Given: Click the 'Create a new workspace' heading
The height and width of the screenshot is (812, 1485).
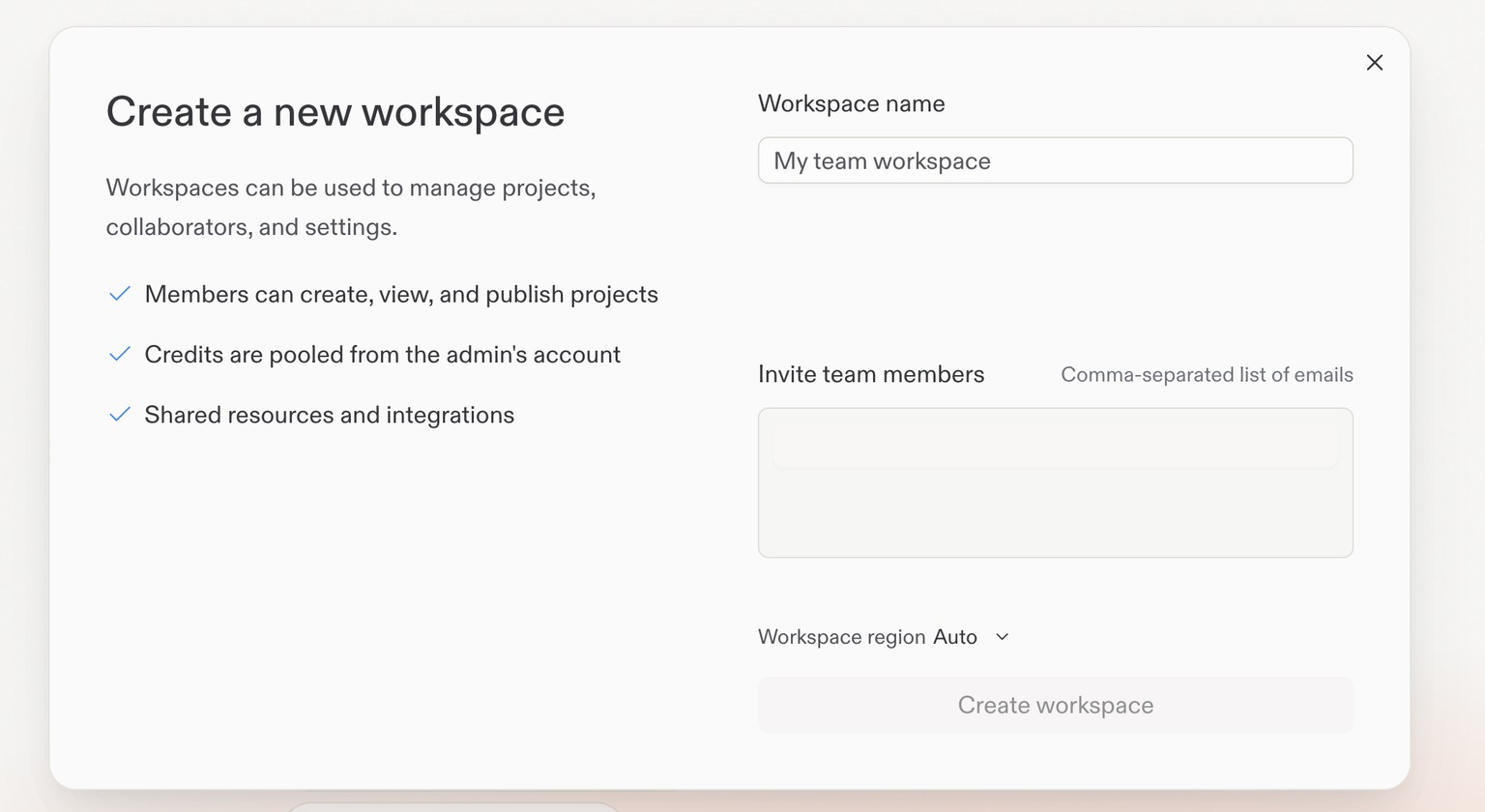Looking at the screenshot, I should click(x=335, y=112).
